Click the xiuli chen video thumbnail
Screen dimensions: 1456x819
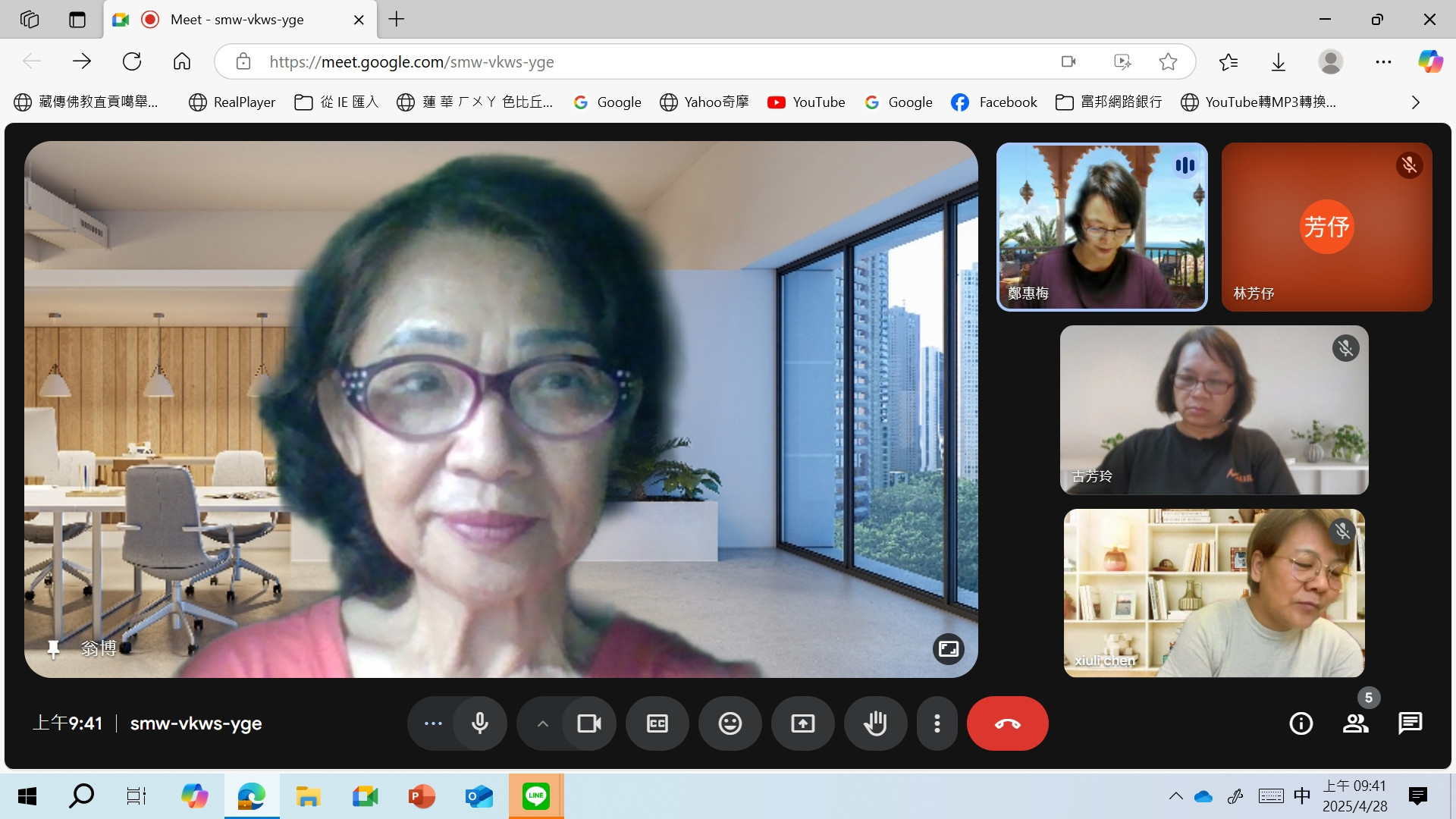pos(1213,593)
